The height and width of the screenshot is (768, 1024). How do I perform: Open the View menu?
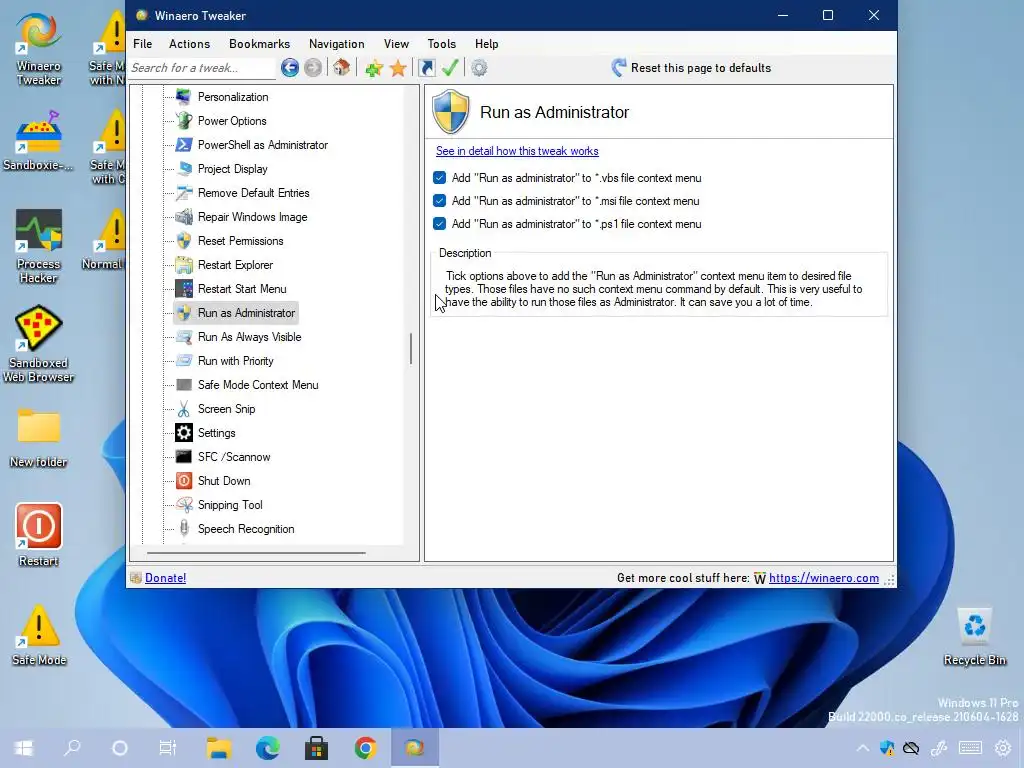click(x=396, y=44)
